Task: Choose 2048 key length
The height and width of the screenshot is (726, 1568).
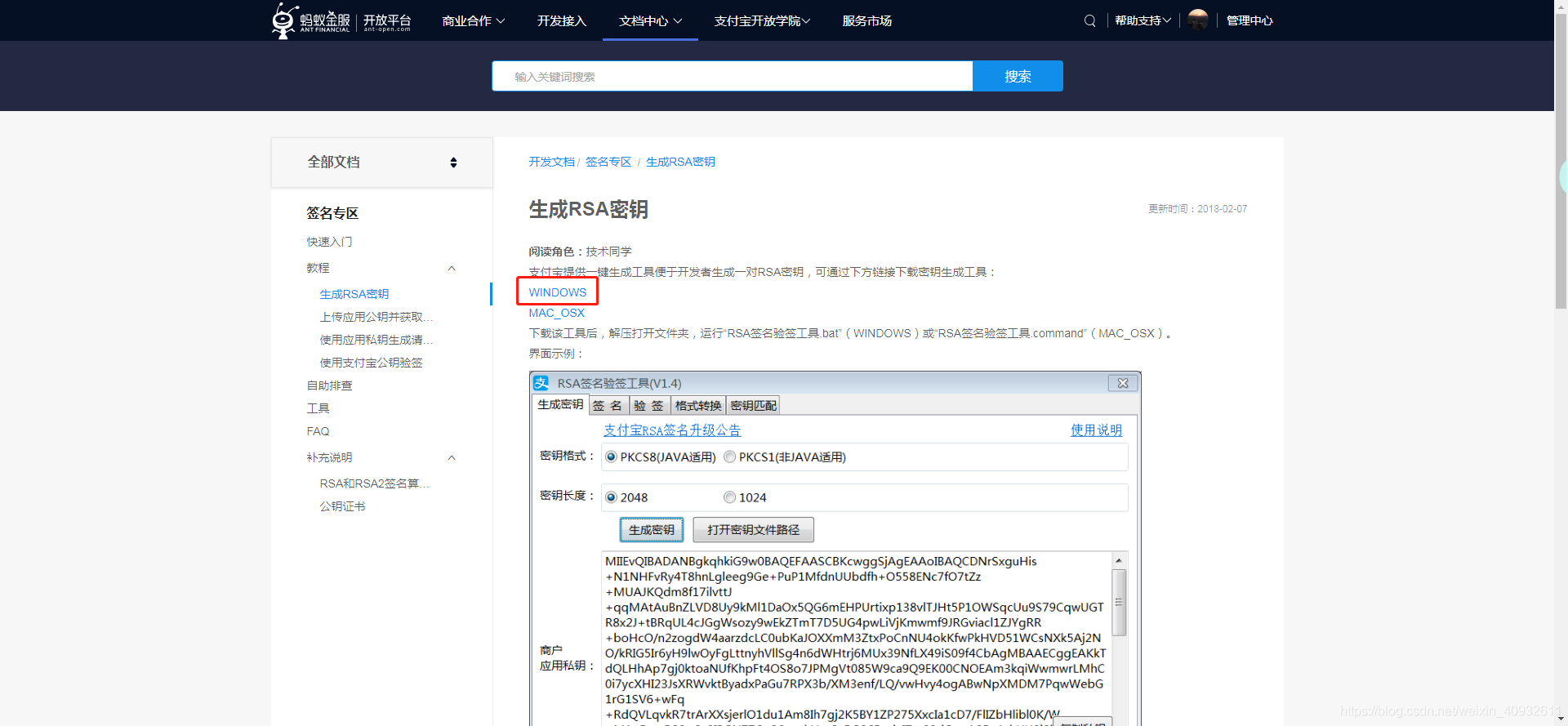Action: tap(626, 497)
